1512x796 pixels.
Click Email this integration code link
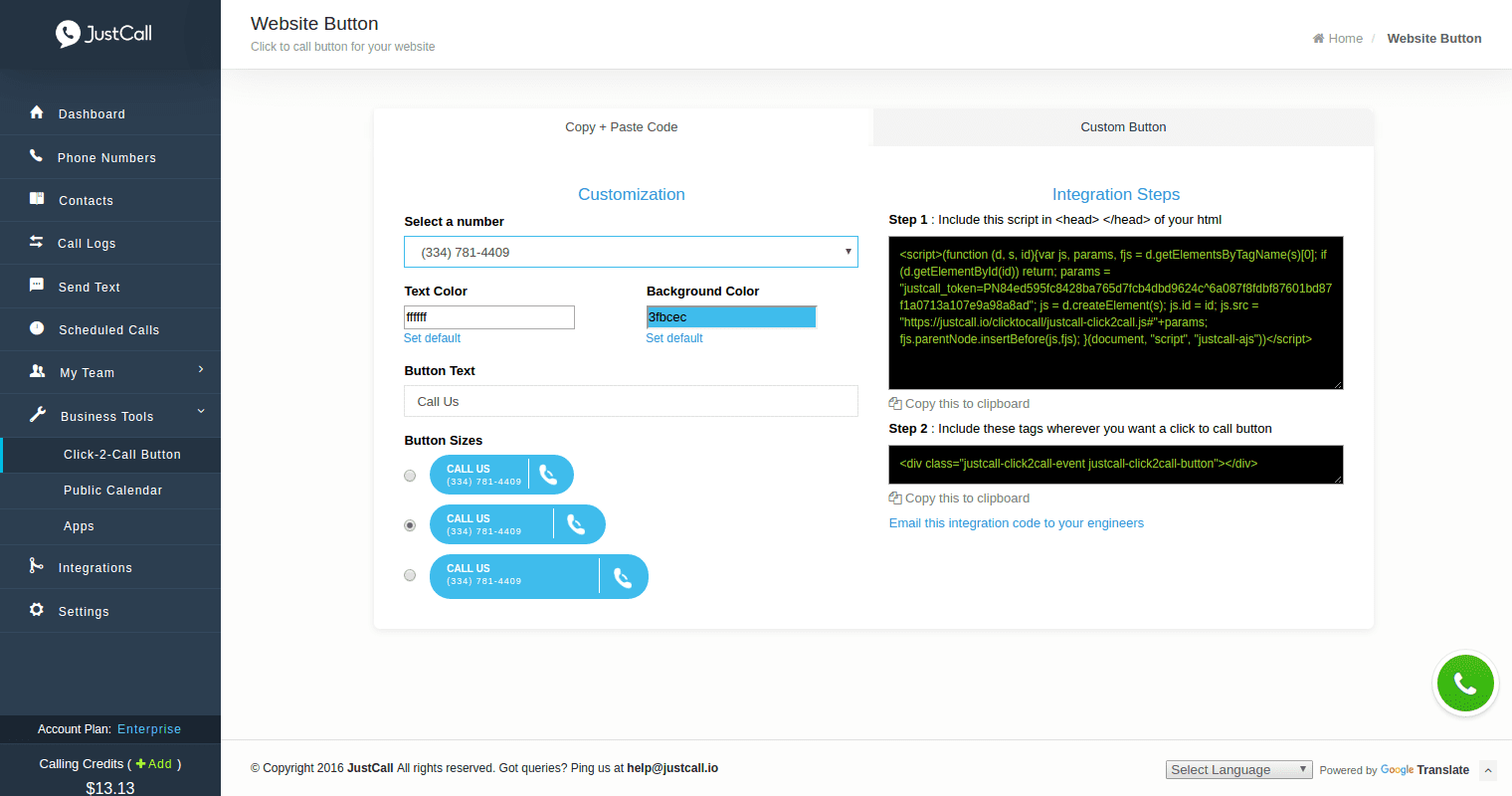click(1017, 523)
